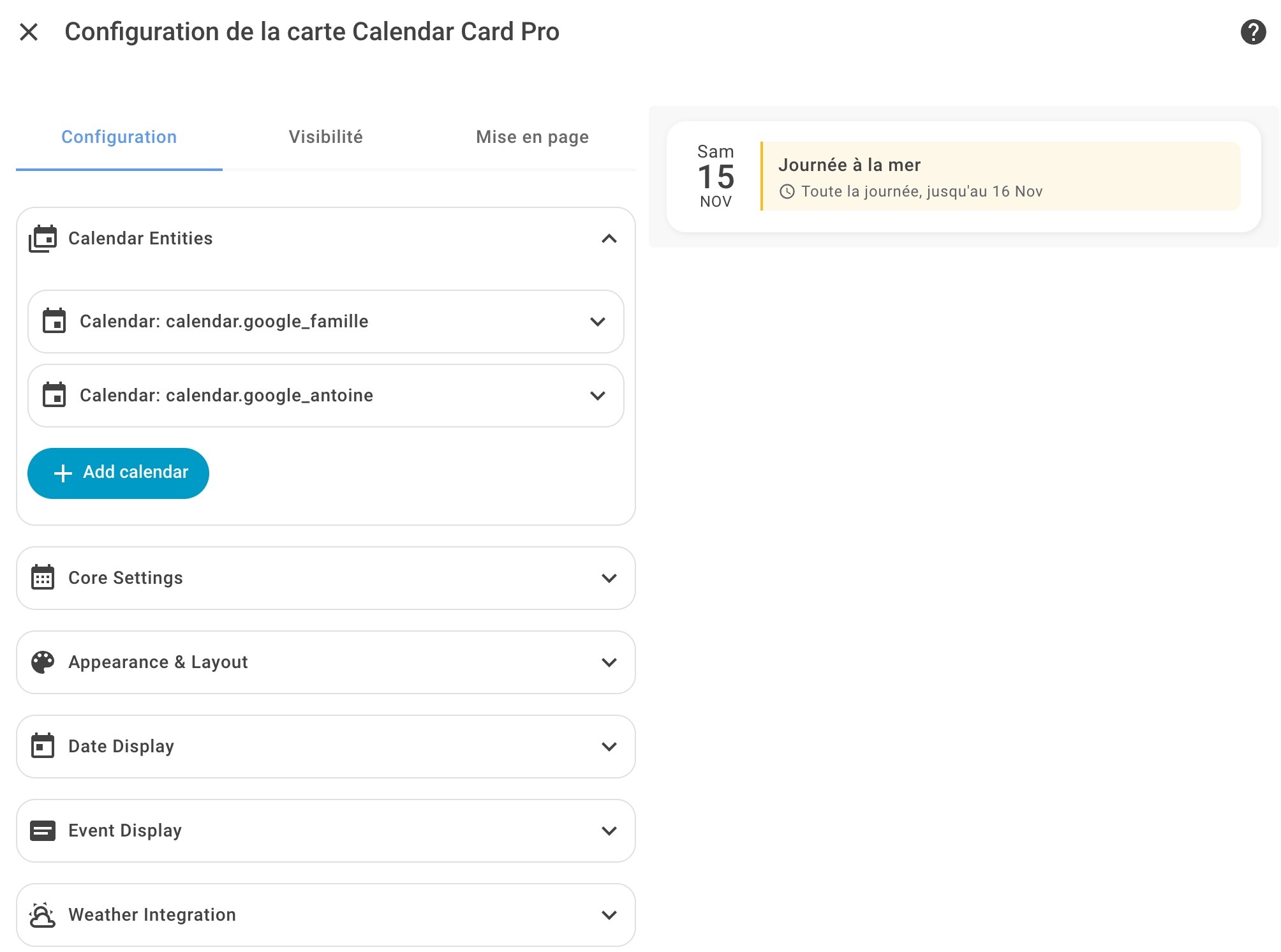This screenshot has height=952, width=1281.
Task: Click the help question mark icon
Action: [x=1252, y=32]
